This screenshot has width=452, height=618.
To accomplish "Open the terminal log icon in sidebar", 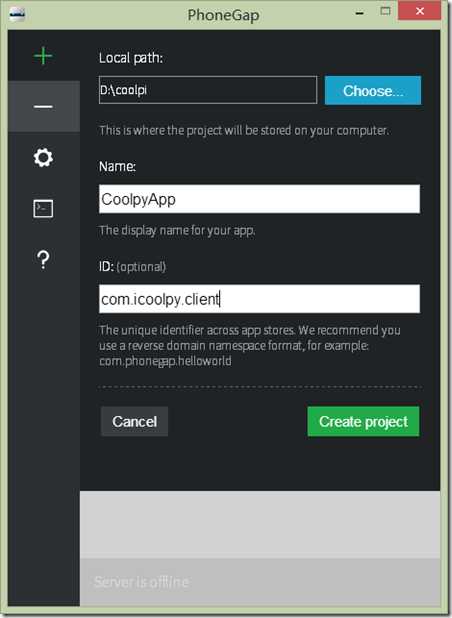I will 43,208.
